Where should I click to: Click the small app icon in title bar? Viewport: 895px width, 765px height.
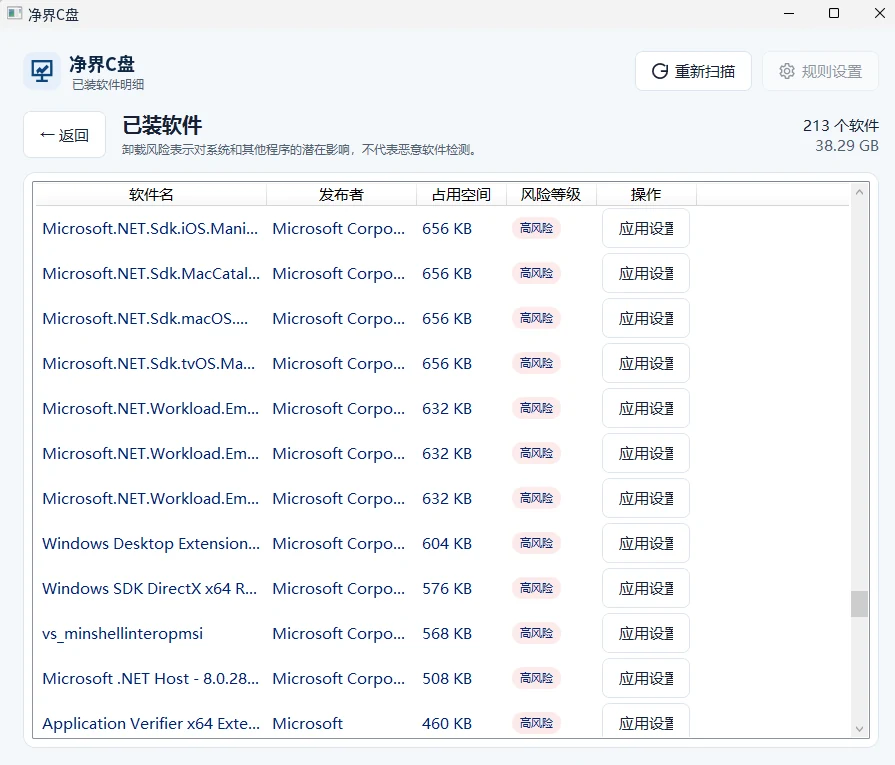(x=14, y=13)
